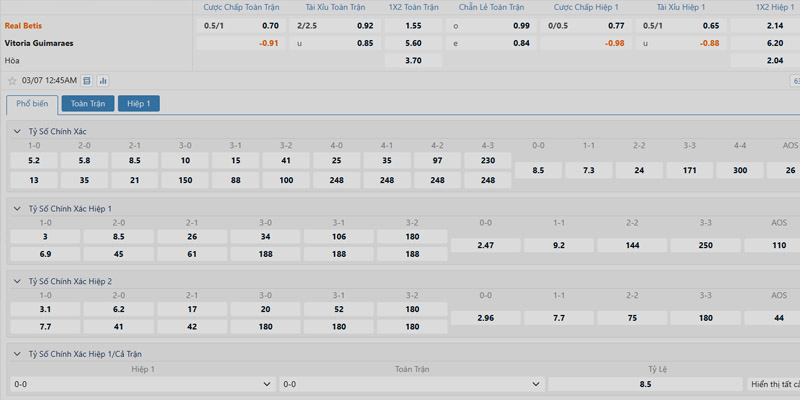Select Real Betis handicap odds 0.70

[241, 26]
